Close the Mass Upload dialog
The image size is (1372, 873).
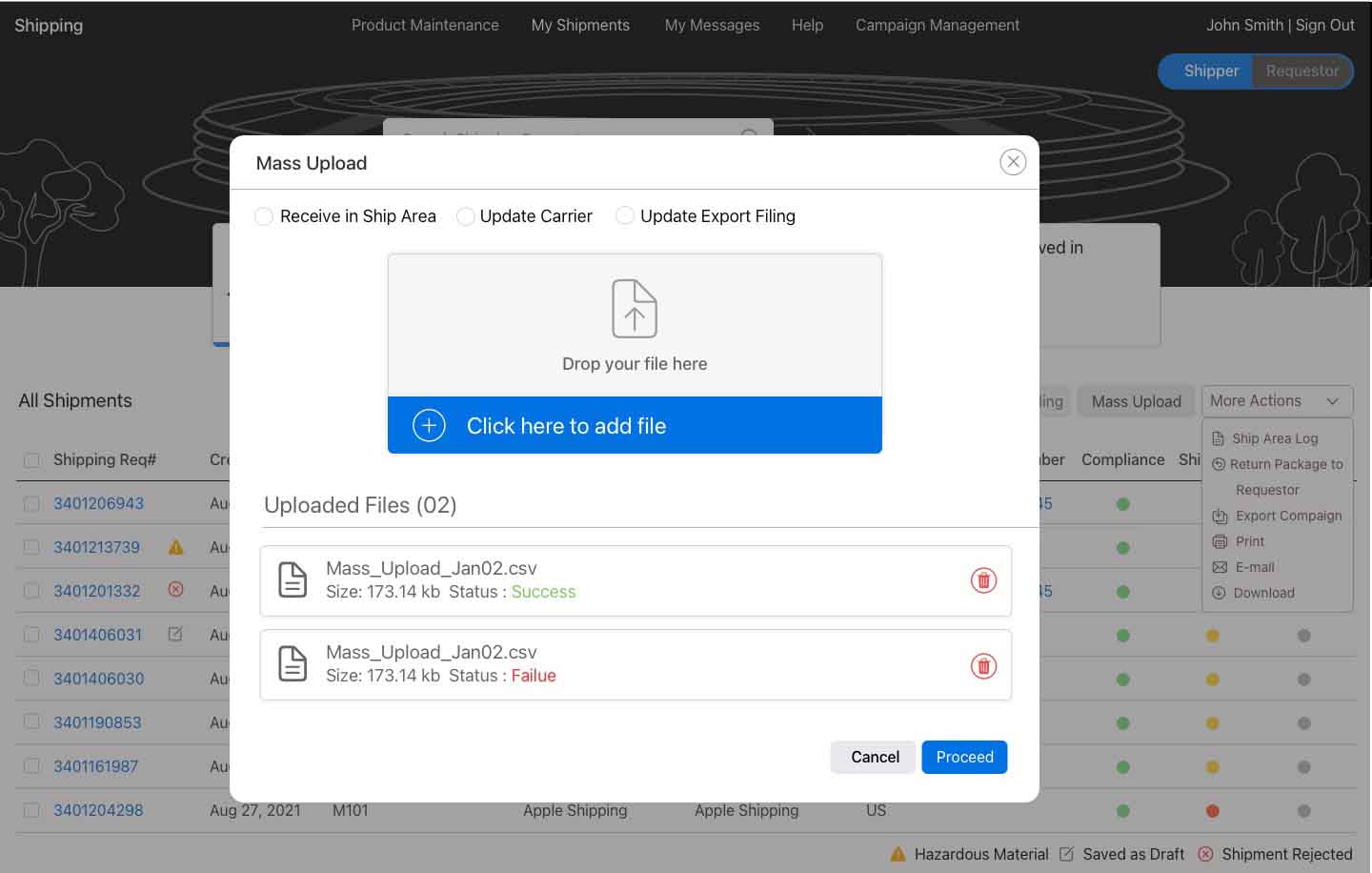[x=1013, y=162]
